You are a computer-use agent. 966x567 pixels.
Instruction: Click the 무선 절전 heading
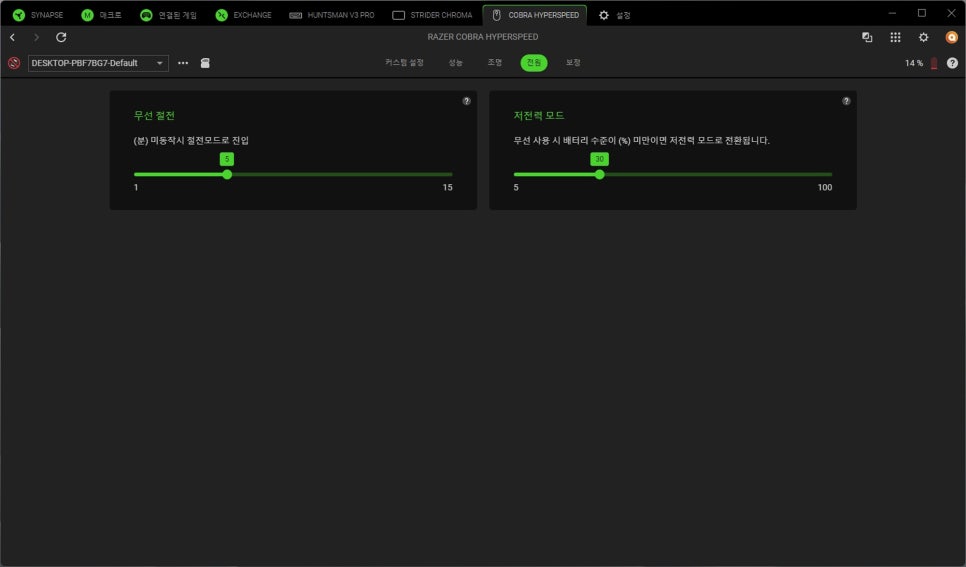click(154, 115)
